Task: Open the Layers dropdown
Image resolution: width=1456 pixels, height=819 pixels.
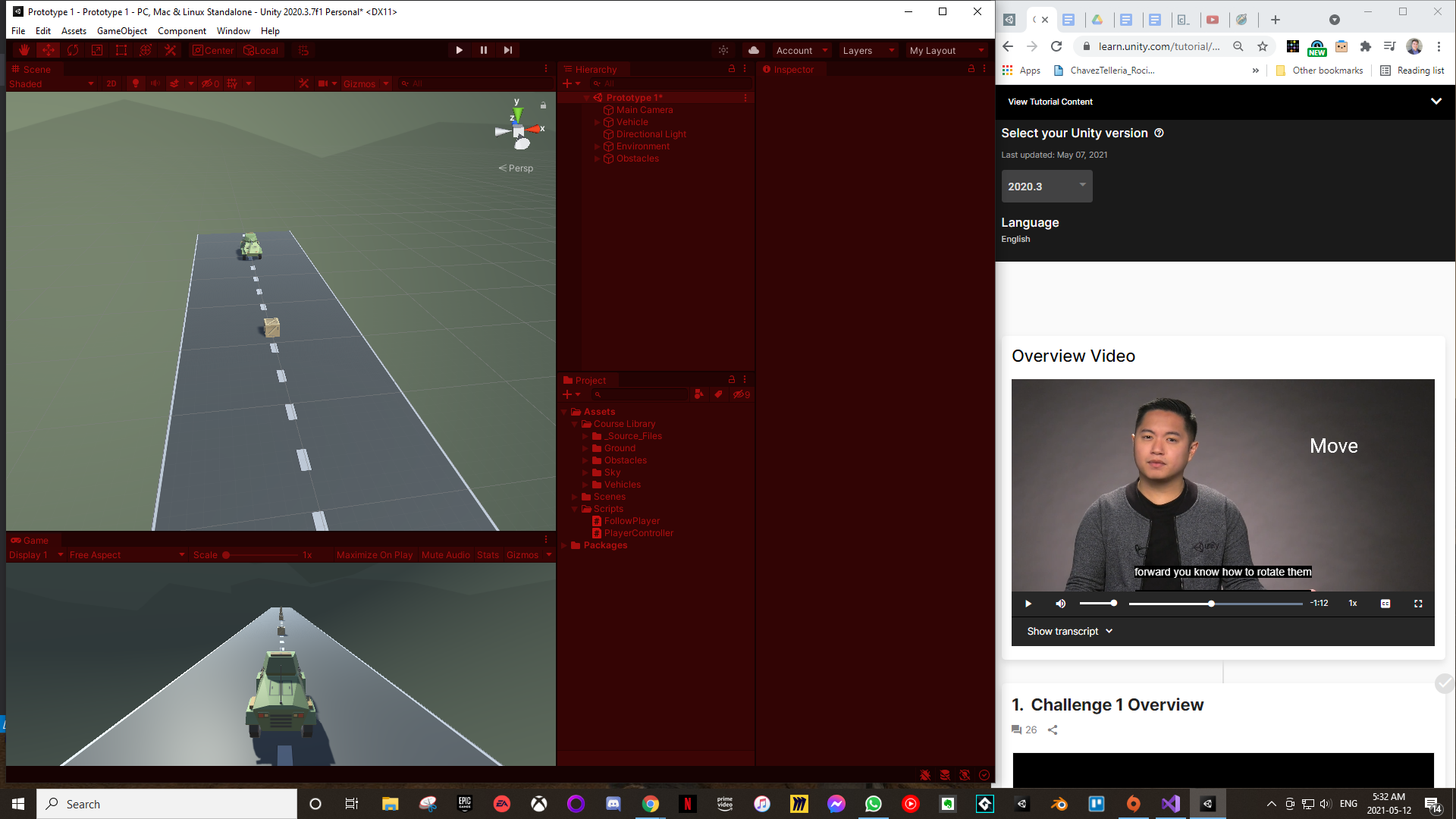Action: (x=868, y=51)
